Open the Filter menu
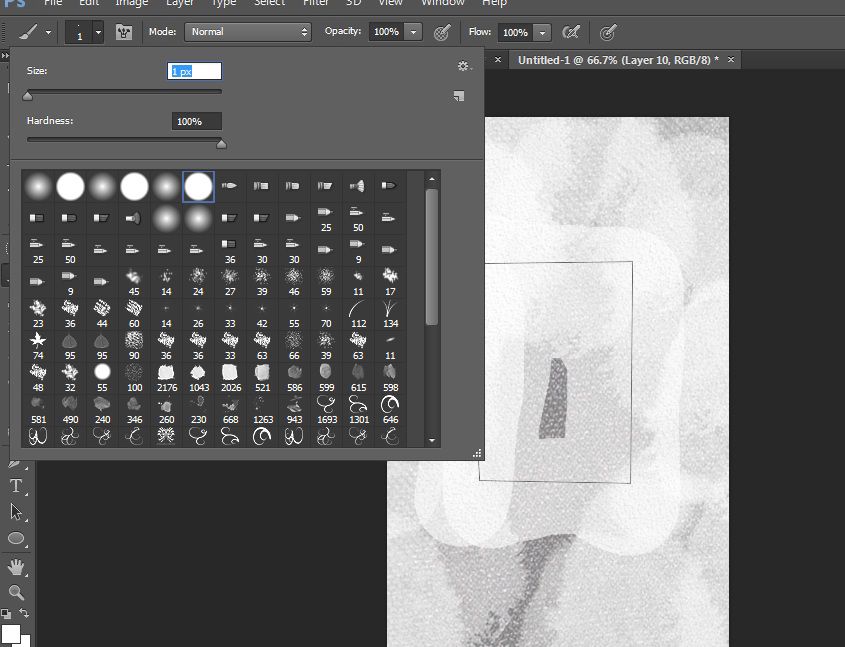This screenshot has height=647, width=845. pyautogui.click(x=316, y=3)
